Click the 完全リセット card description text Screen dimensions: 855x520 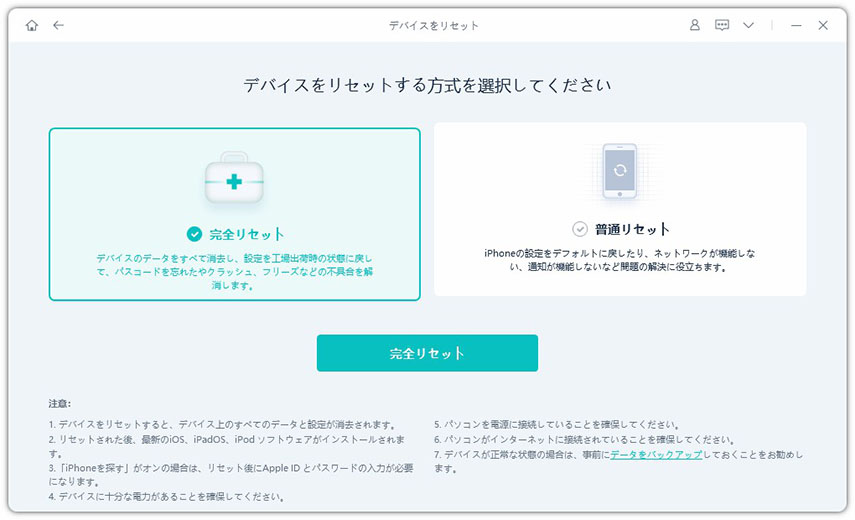pyautogui.click(x=234, y=271)
